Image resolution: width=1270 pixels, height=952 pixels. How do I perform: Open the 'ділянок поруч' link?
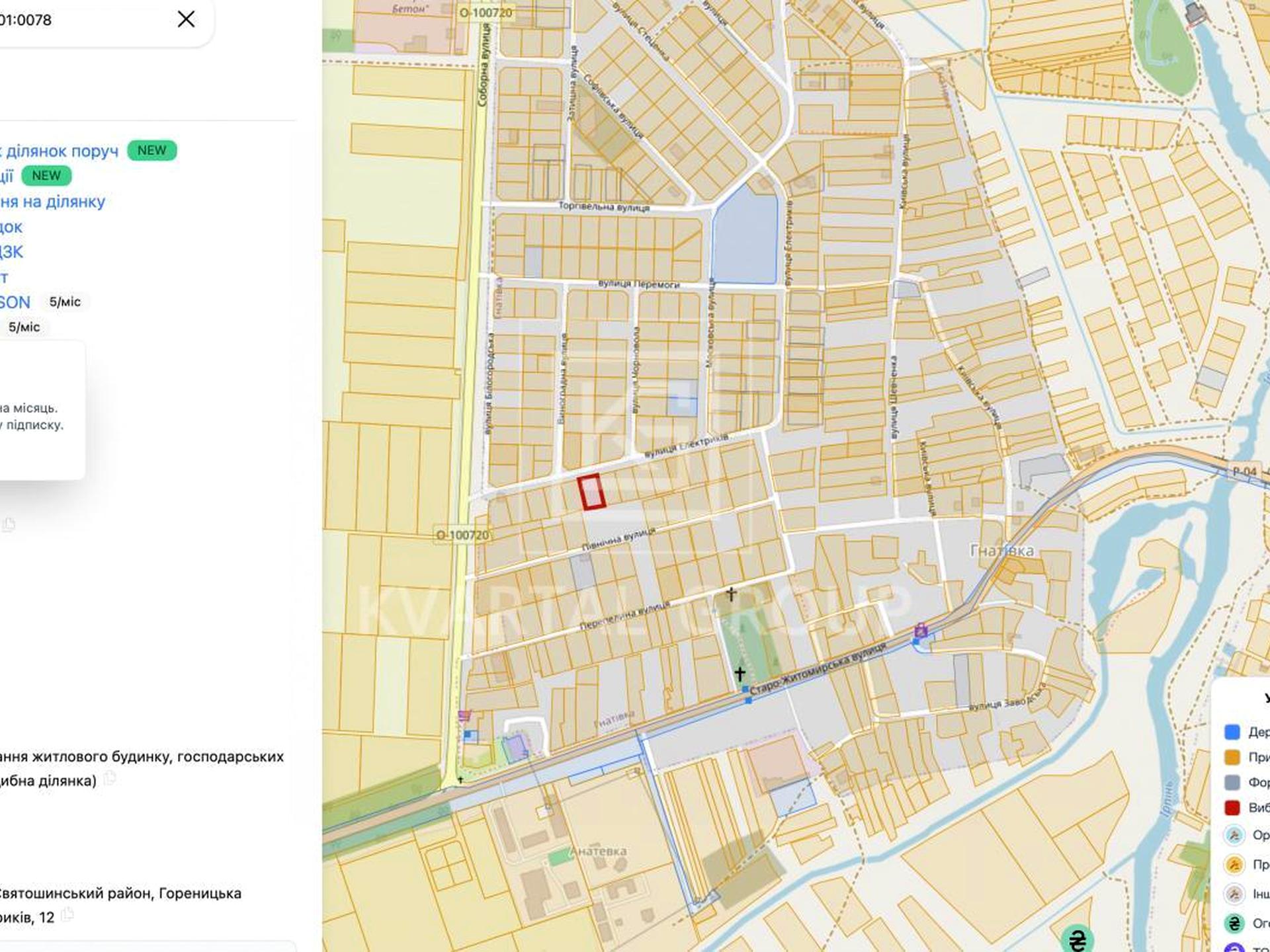coord(59,151)
